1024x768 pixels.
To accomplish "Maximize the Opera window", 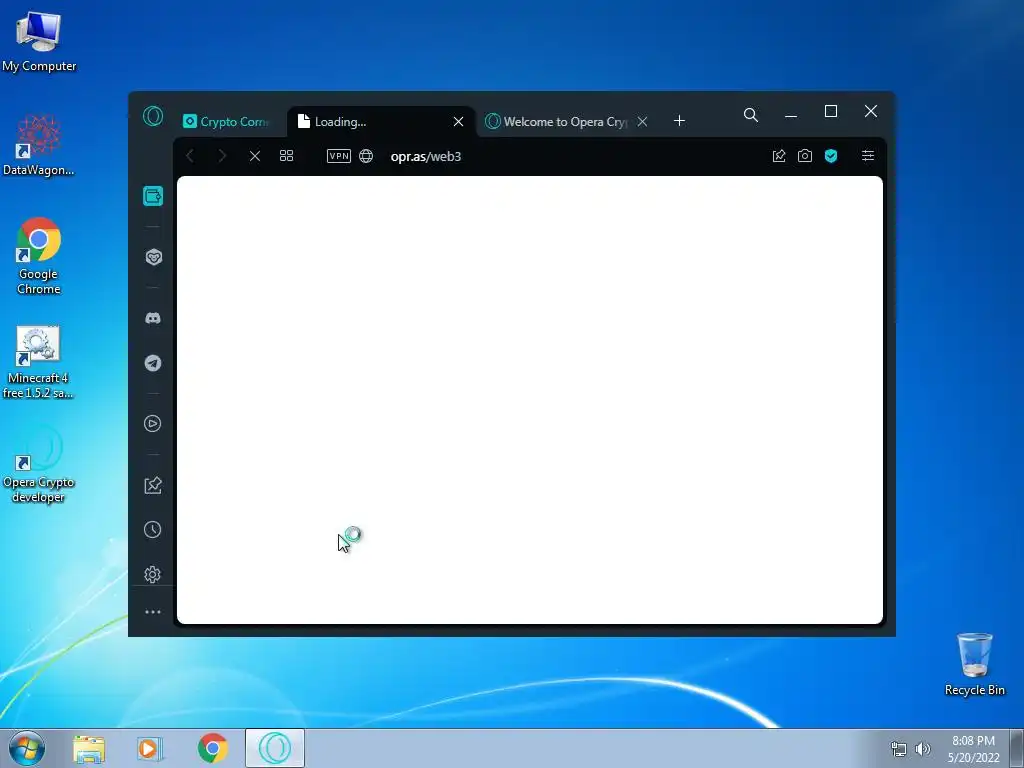I will [831, 112].
